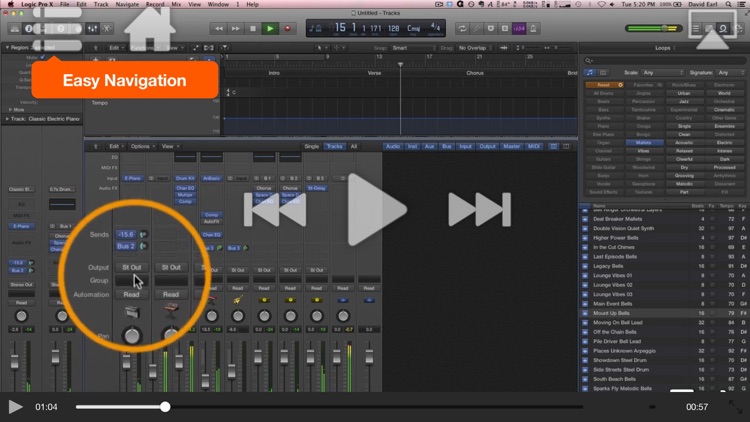Open the Mixer from the control bar
Screen dimensions: 750x422
pyautogui.click(x=92, y=29)
